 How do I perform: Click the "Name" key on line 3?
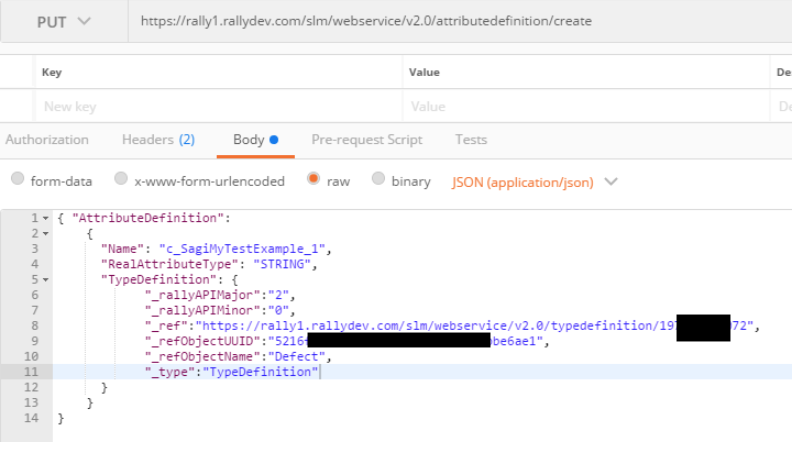122,249
